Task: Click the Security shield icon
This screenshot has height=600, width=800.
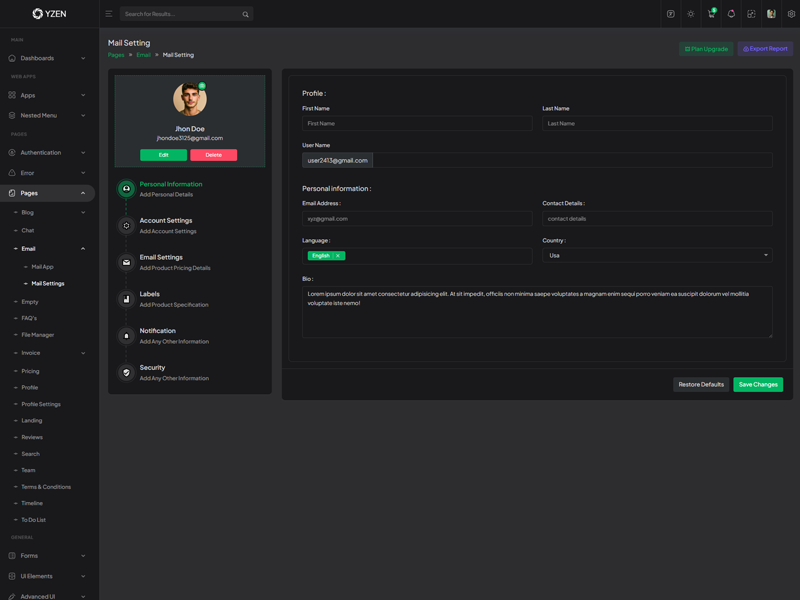Action: (126, 372)
